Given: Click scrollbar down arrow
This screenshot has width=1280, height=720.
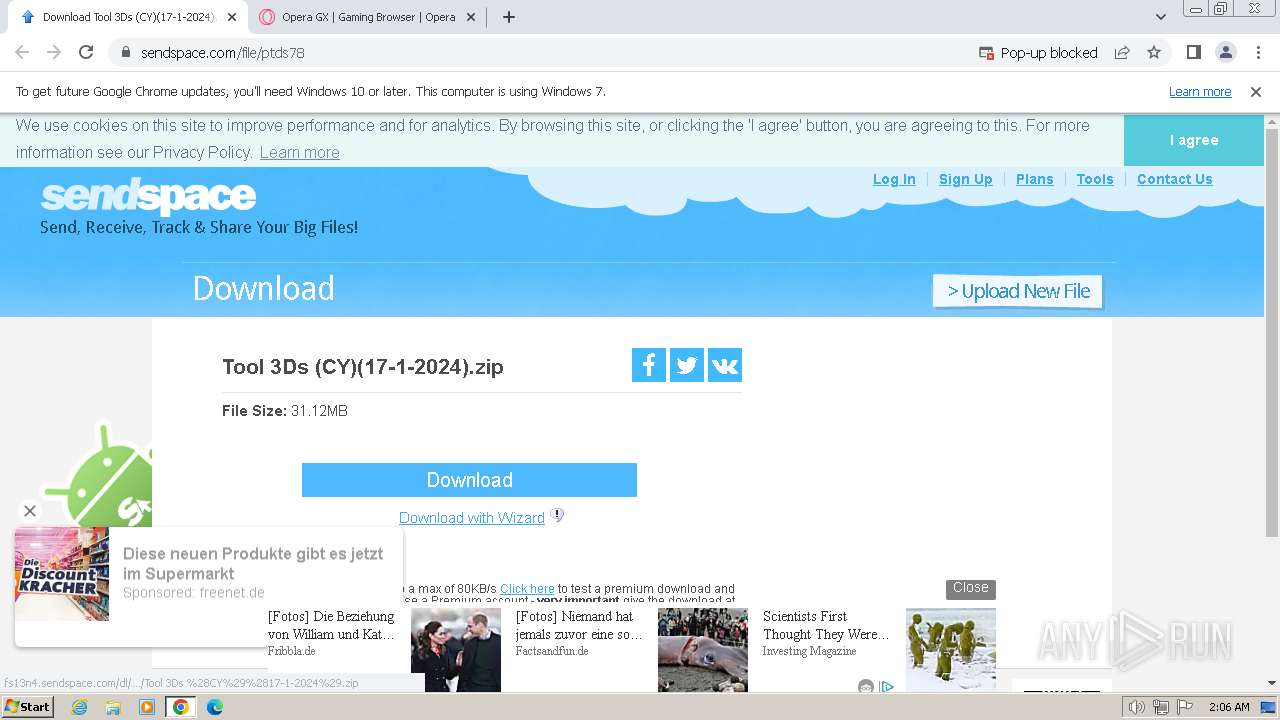Looking at the screenshot, I should [x=1272, y=683].
